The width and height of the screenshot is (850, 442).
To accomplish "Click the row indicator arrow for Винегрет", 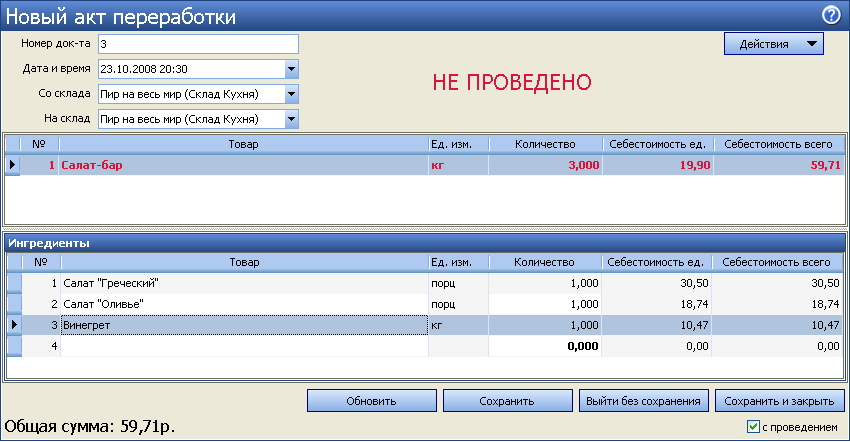I will pos(14,325).
